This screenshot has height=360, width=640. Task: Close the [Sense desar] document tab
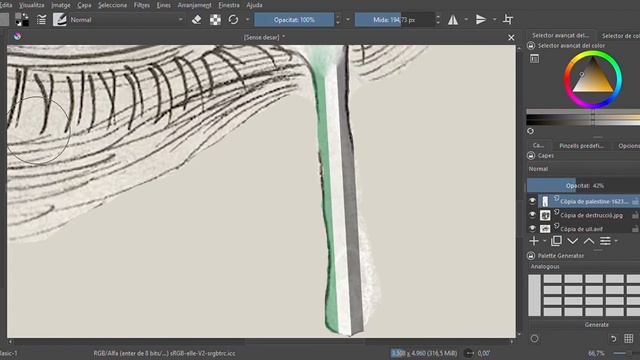coord(511,38)
